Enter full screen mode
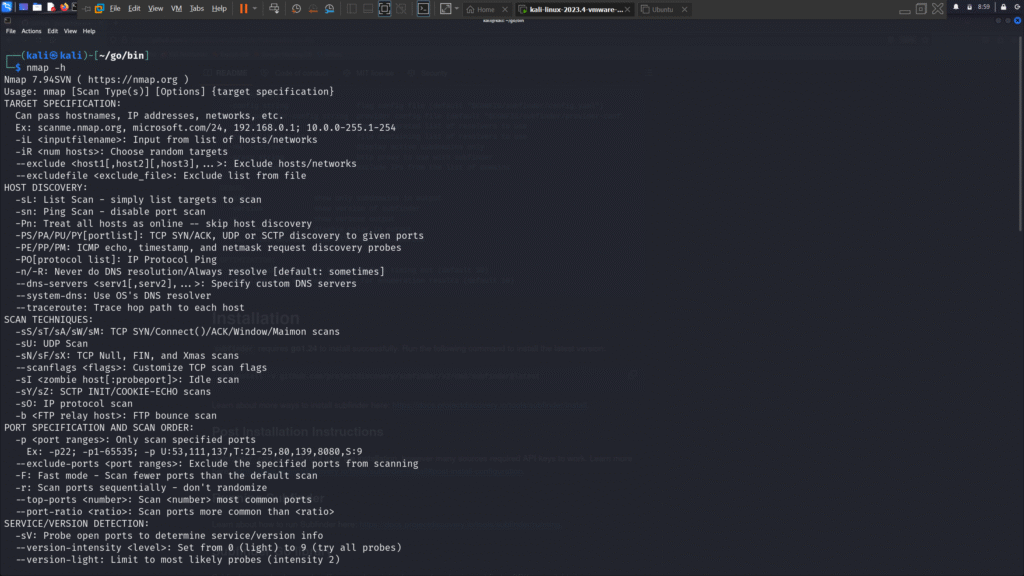1024x576 pixels. pos(385,9)
